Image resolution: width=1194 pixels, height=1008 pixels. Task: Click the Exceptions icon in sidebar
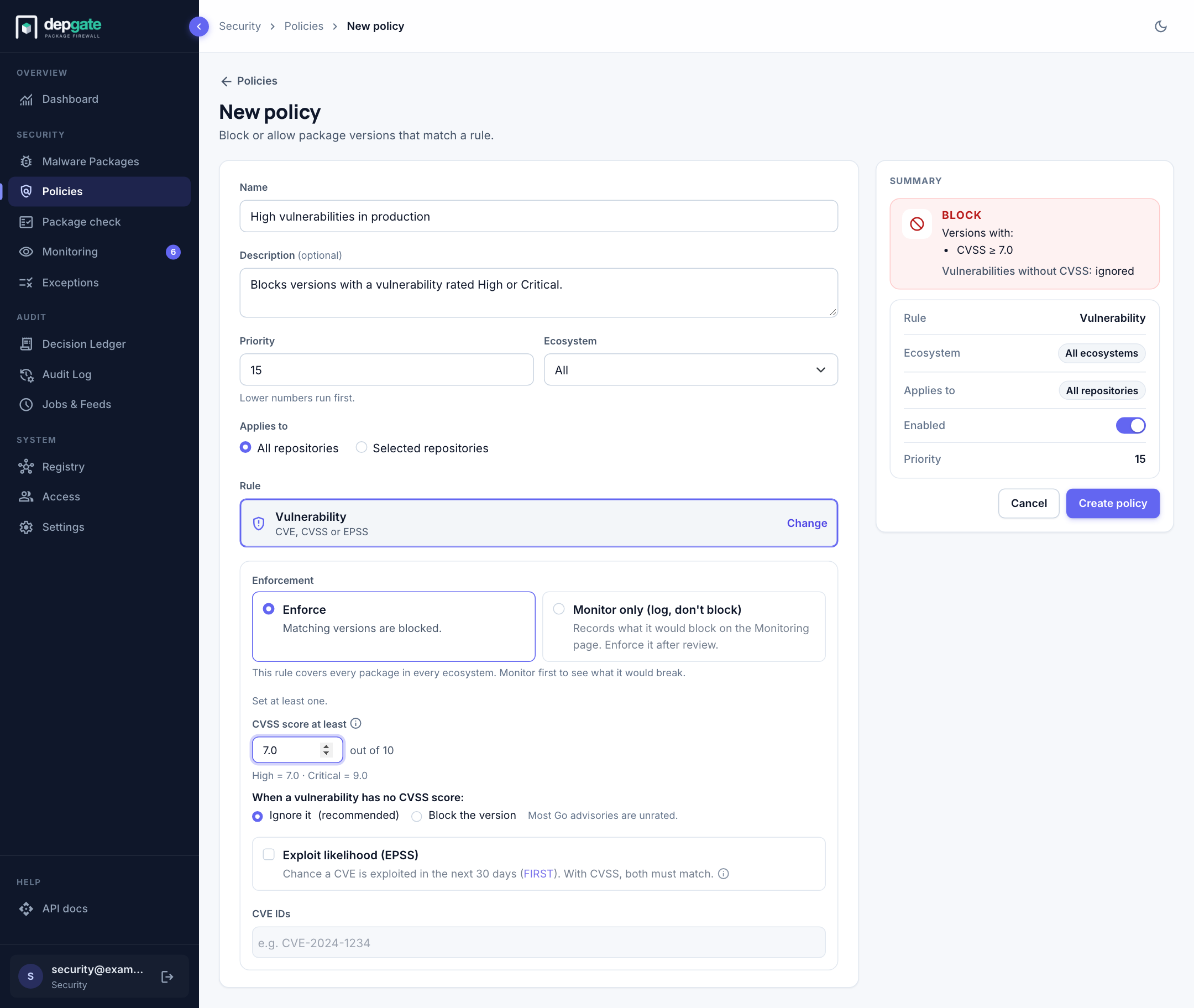pos(27,283)
